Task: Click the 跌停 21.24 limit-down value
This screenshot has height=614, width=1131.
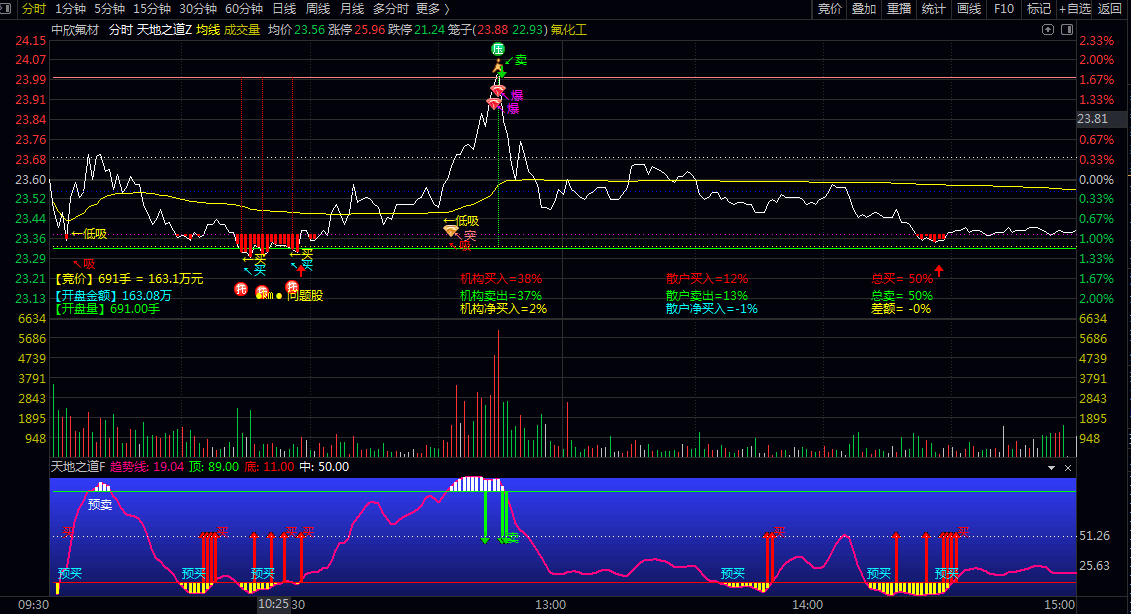Action: [416, 30]
